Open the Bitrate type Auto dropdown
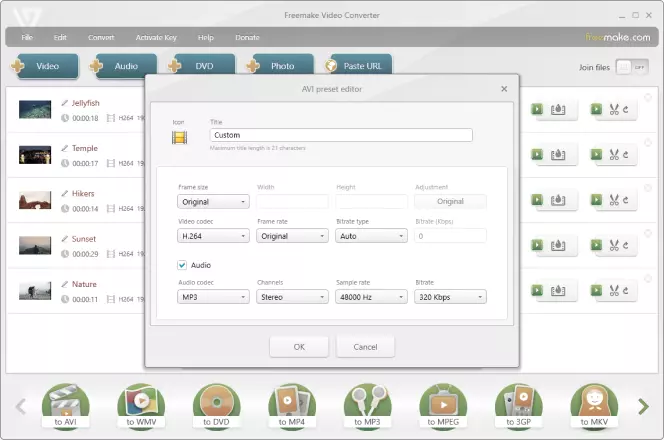The width and height of the screenshot is (664, 440). pyautogui.click(x=371, y=236)
